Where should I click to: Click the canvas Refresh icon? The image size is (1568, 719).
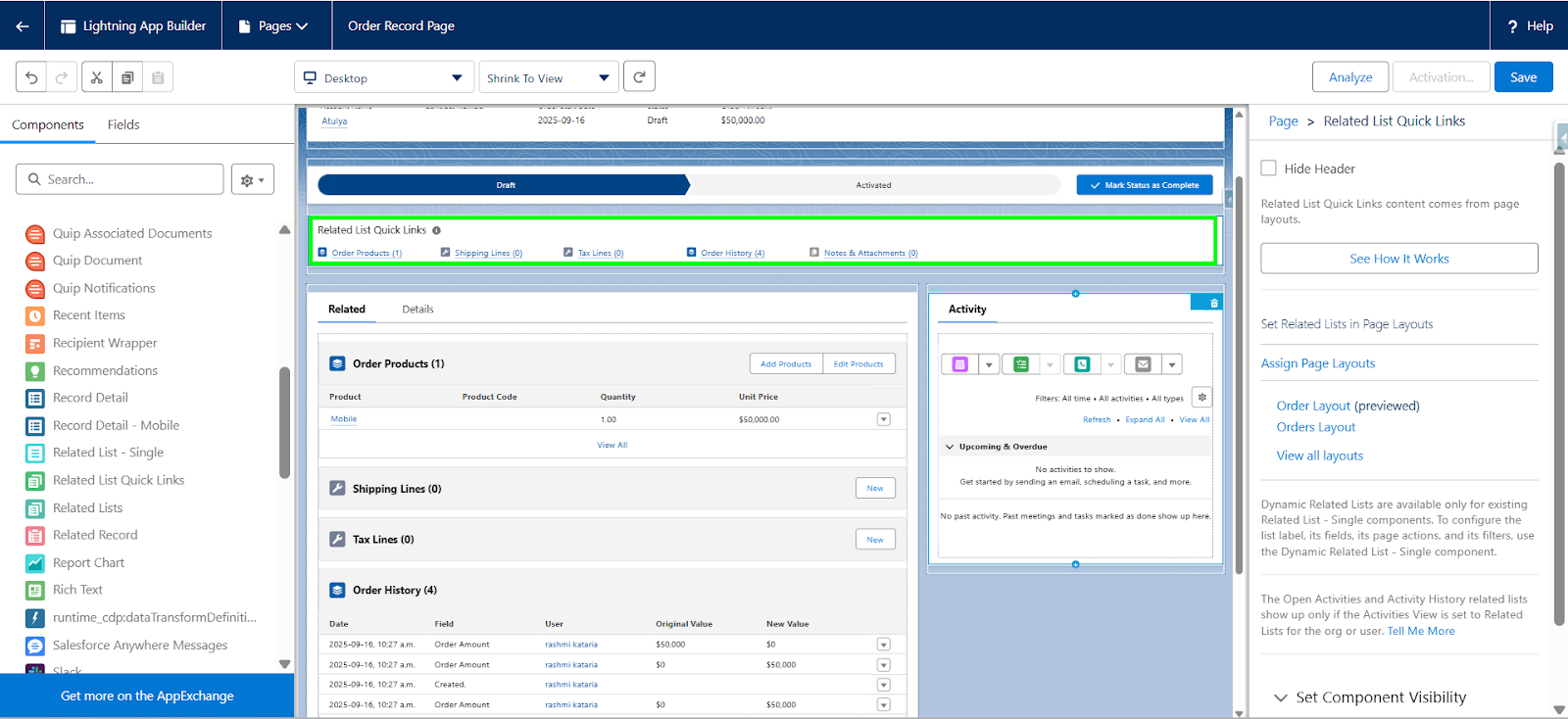point(639,76)
